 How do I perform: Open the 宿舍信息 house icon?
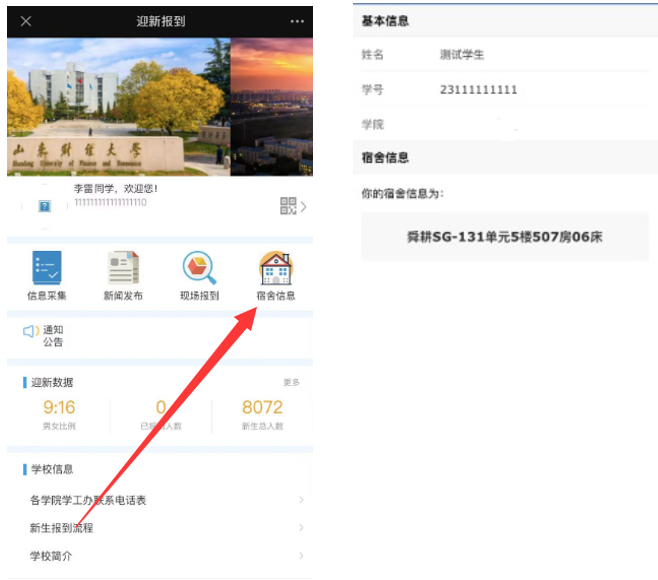(275, 270)
